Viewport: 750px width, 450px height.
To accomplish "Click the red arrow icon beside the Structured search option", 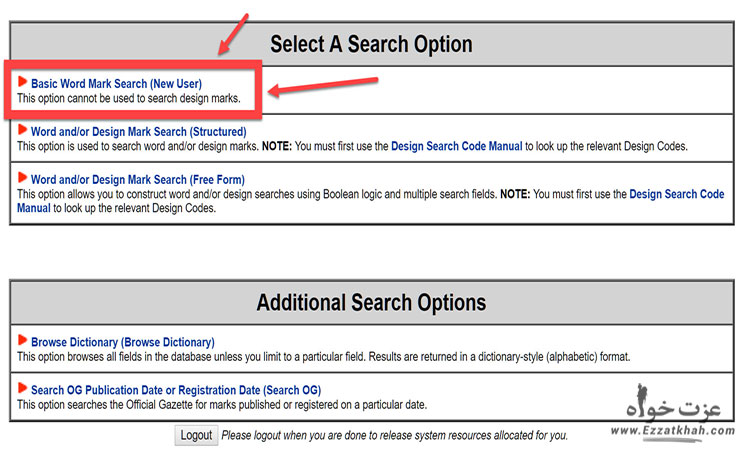I will pyautogui.click(x=23, y=130).
